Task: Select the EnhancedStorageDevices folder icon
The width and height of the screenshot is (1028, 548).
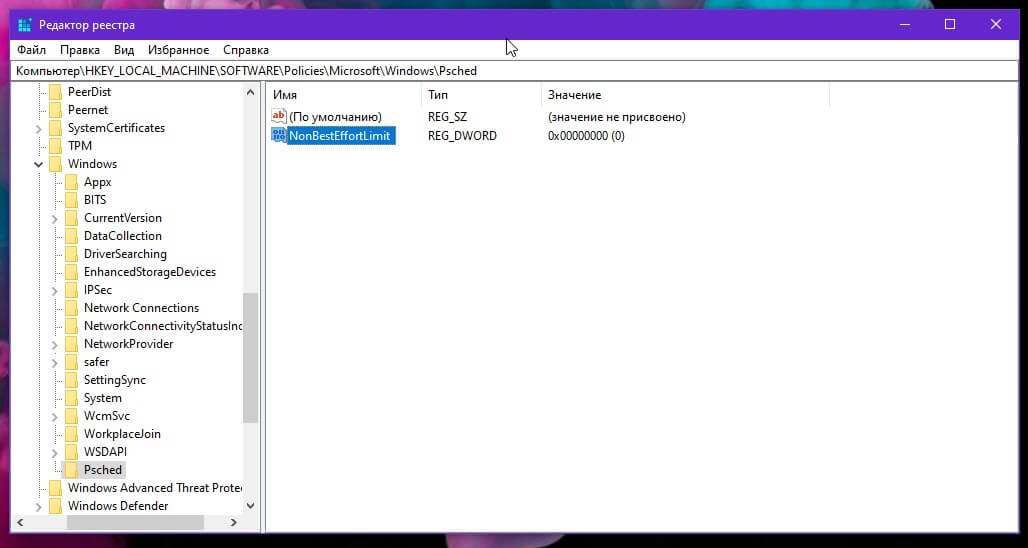Action: point(71,272)
